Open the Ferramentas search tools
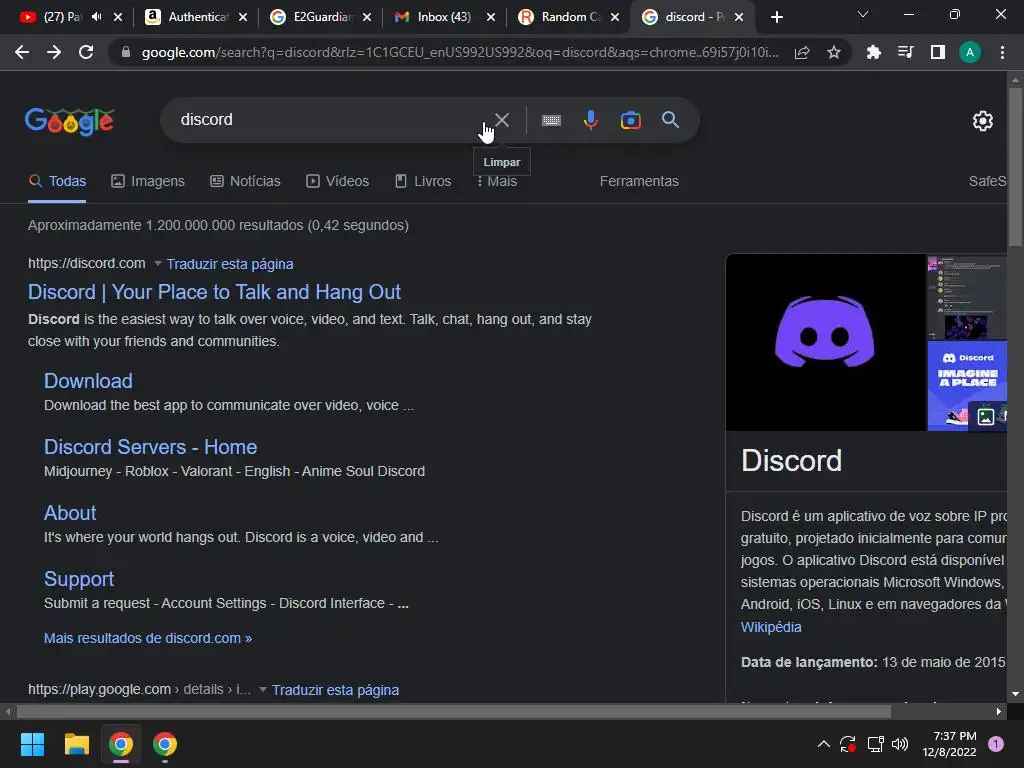 pyautogui.click(x=639, y=181)
